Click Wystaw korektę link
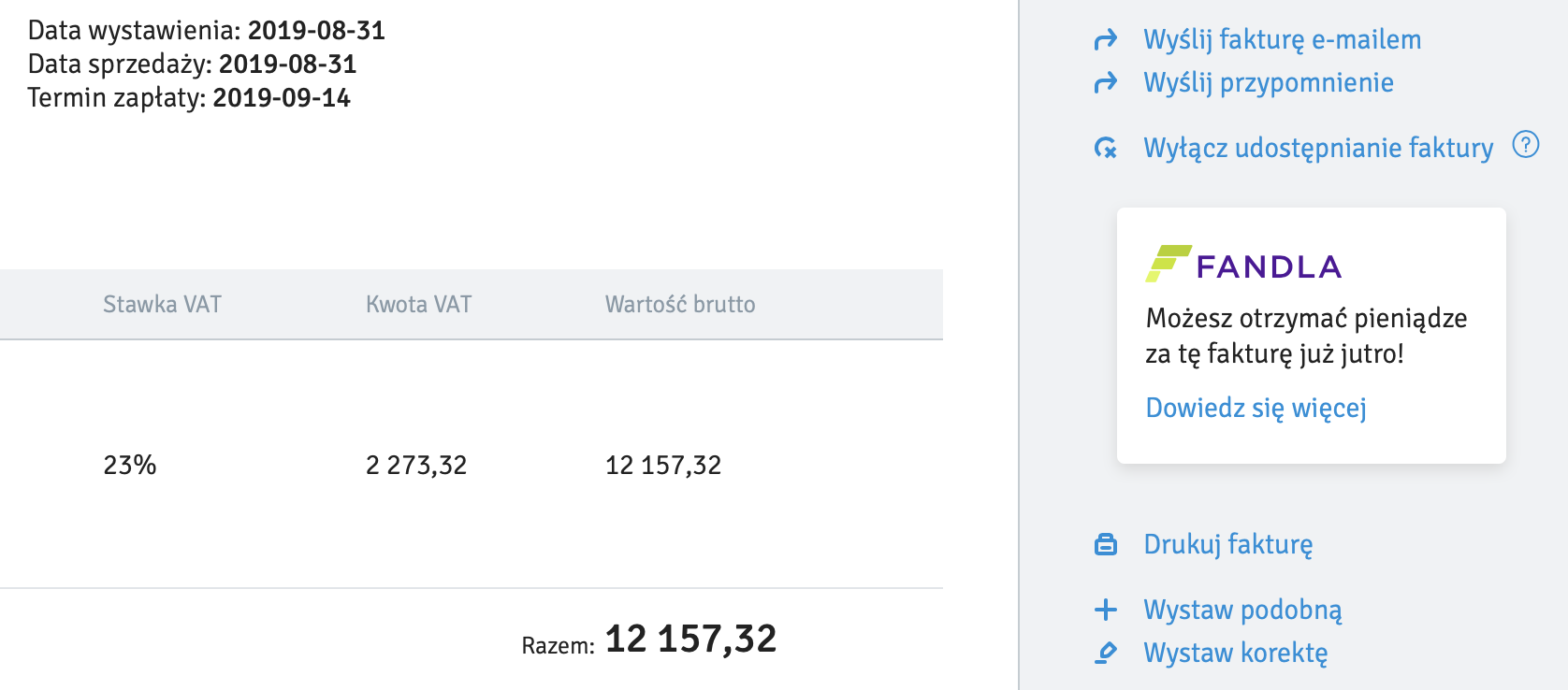Image resolution: width=1568 pixels, height=690 pixels. click(x=1235, y=653)
